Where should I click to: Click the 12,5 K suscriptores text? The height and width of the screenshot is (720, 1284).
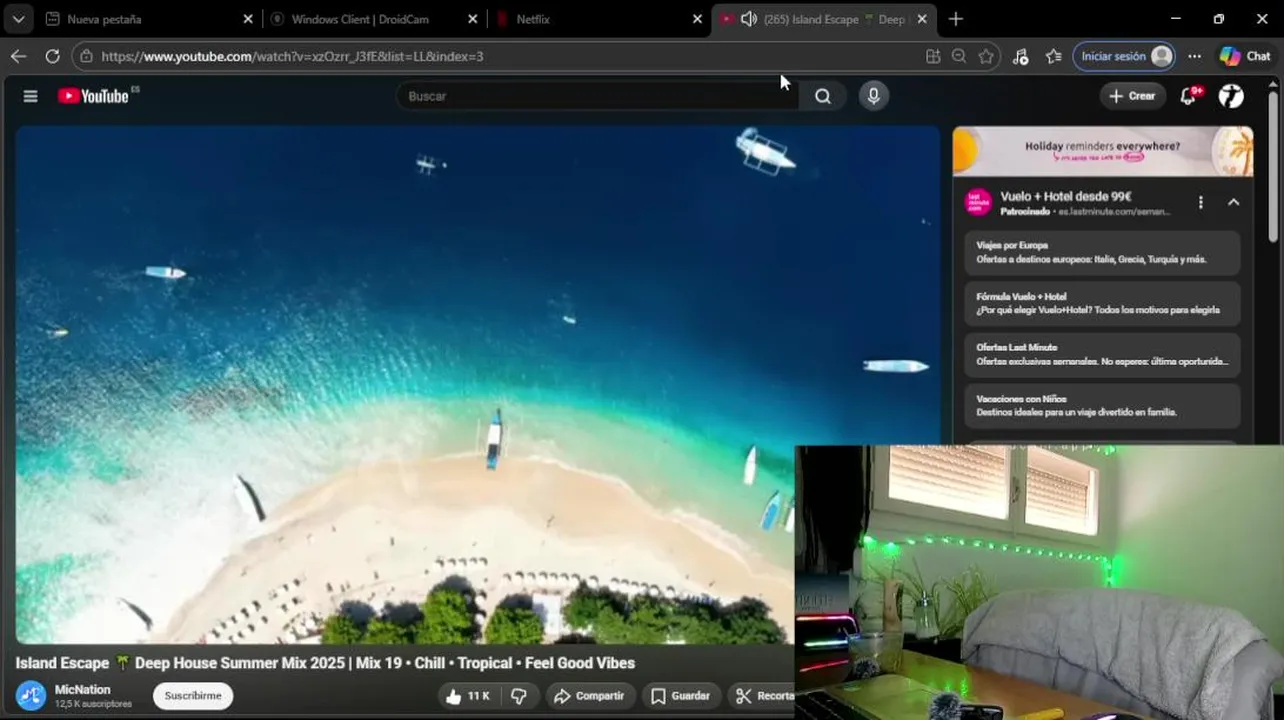tap(93, 704)
